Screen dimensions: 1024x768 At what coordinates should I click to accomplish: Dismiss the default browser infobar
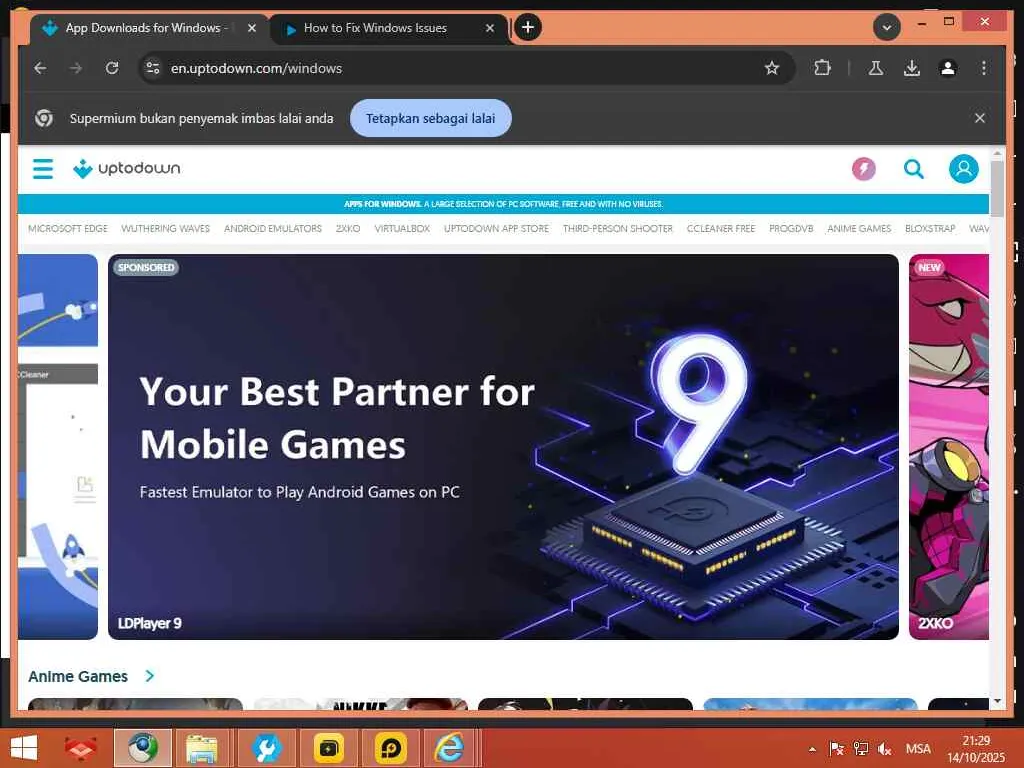point(980,118)
